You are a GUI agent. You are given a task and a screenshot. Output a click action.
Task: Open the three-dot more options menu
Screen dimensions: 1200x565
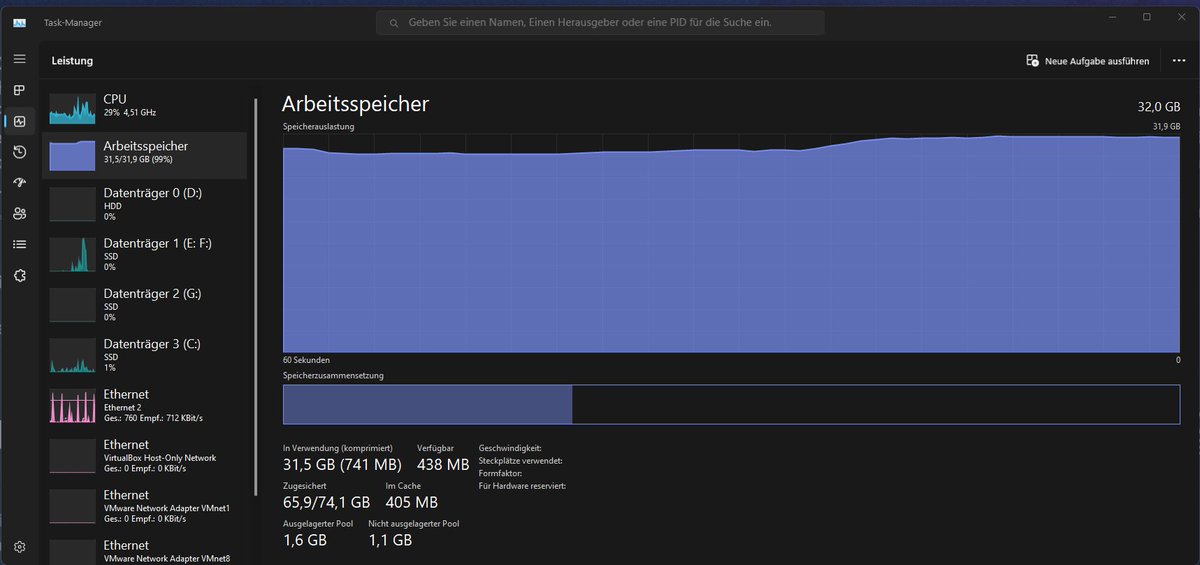click(x=1178, y=61)
